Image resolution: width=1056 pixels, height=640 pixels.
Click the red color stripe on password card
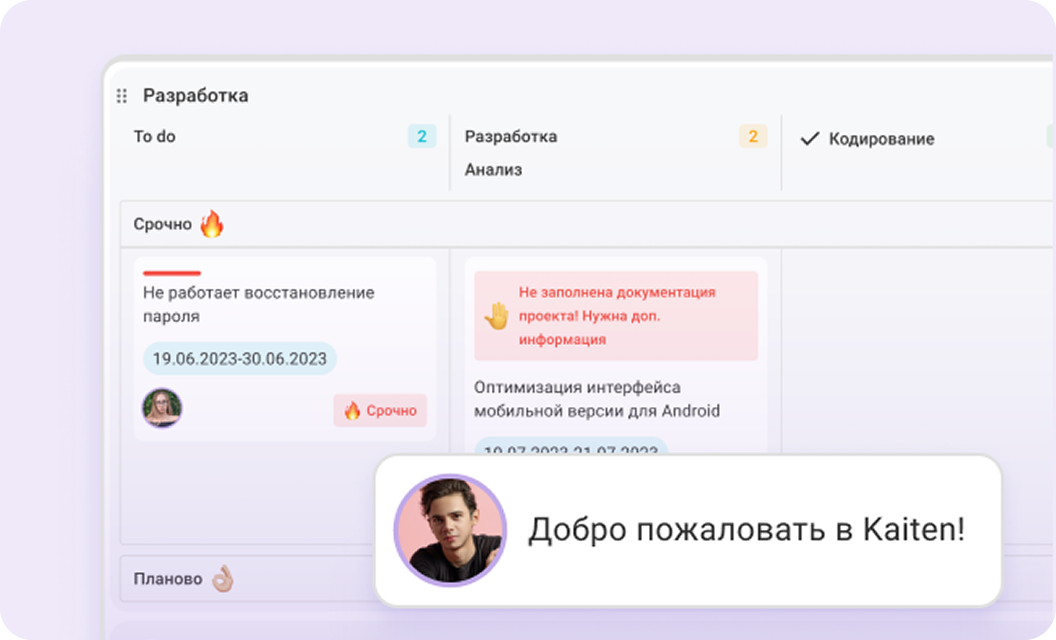click(x=172, y=273)
